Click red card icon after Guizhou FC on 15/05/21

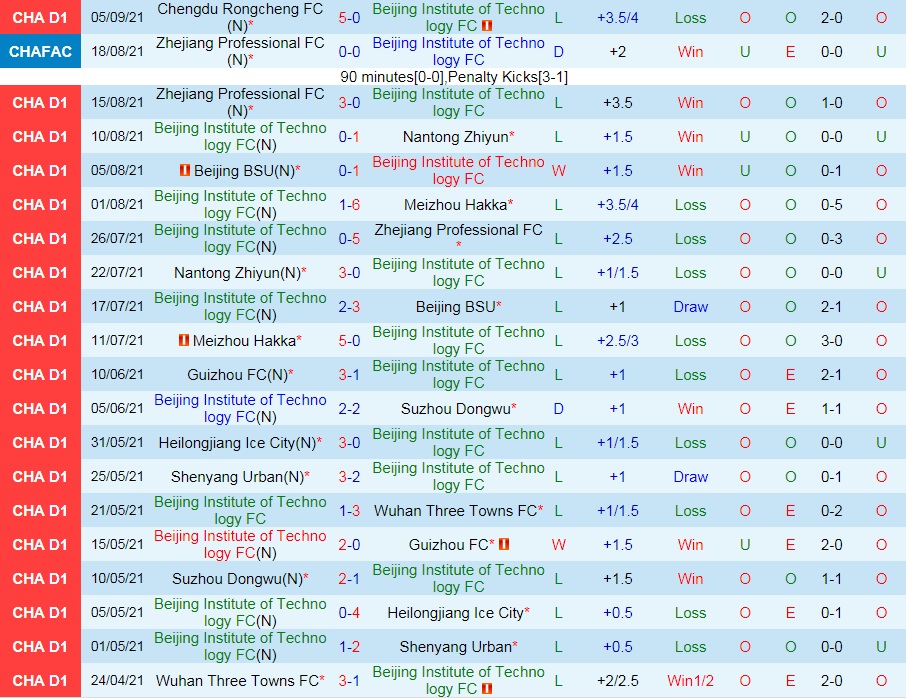[504, 545]
